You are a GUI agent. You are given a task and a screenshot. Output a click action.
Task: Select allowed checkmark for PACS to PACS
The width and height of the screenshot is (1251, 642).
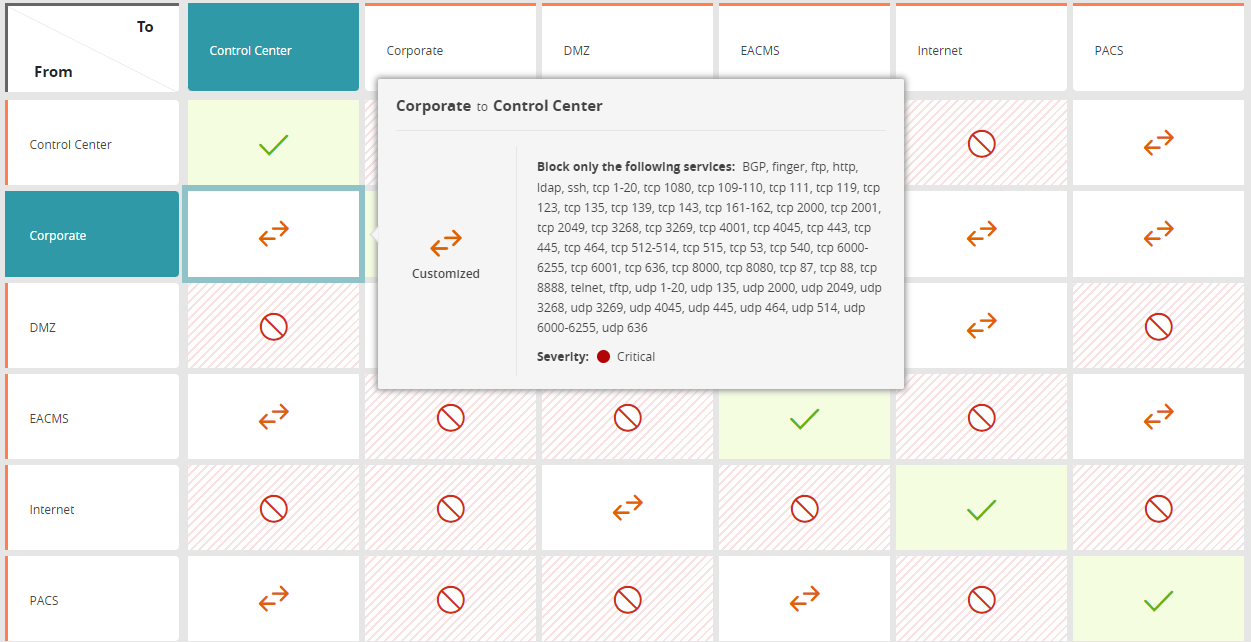[1158, 600]
